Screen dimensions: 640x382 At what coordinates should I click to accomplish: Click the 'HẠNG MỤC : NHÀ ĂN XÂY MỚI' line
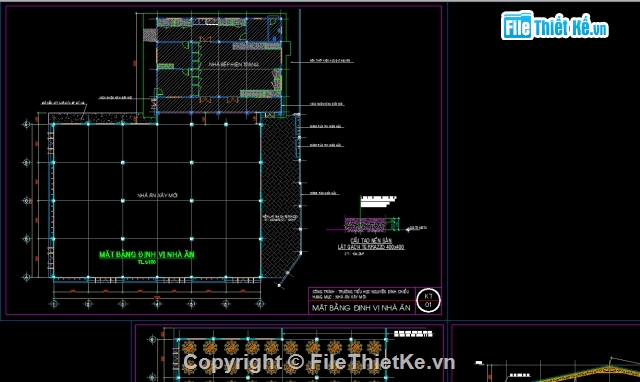pyautogui.click(x=339, y=297)
